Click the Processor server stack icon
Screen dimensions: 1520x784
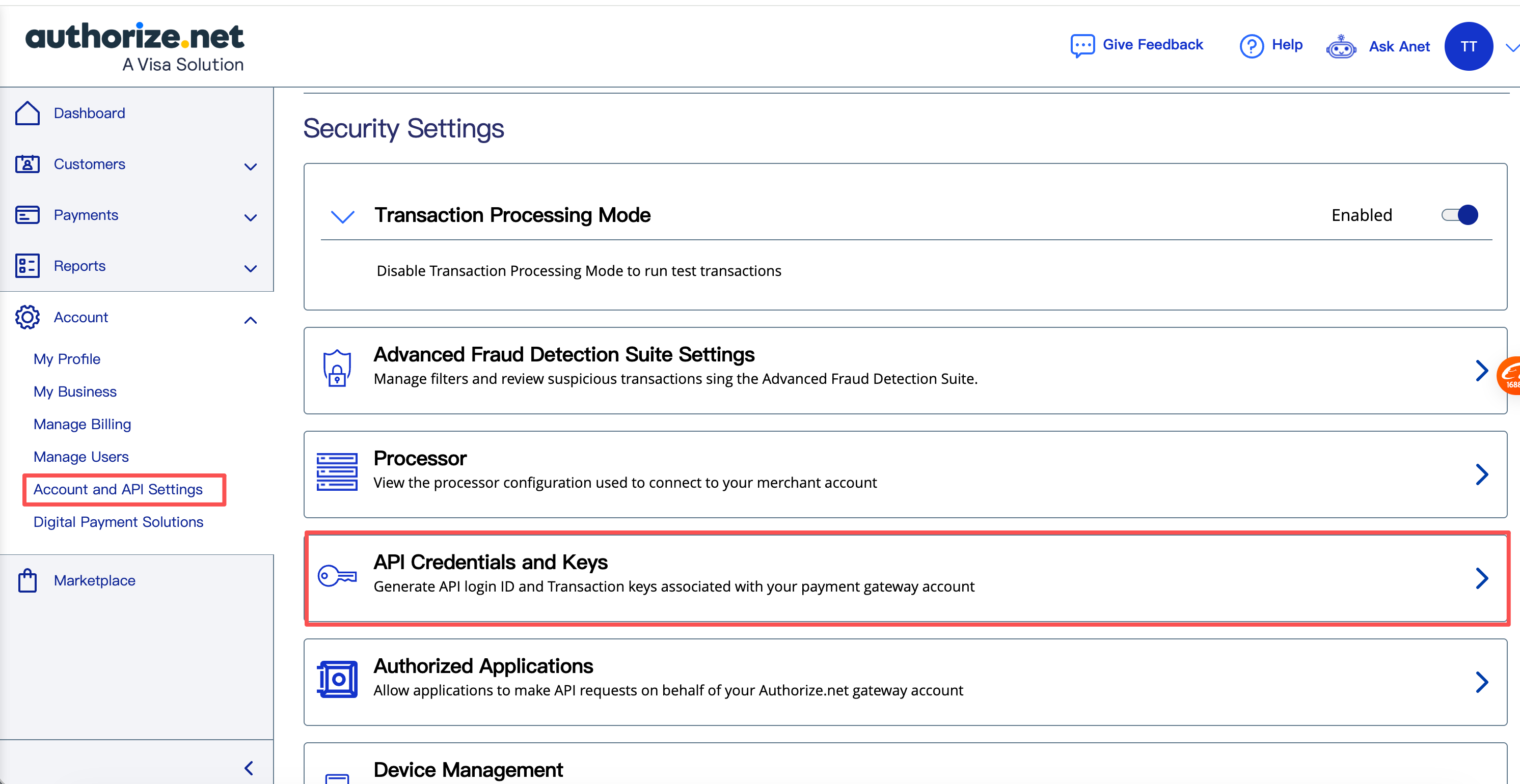click(337, 472)
